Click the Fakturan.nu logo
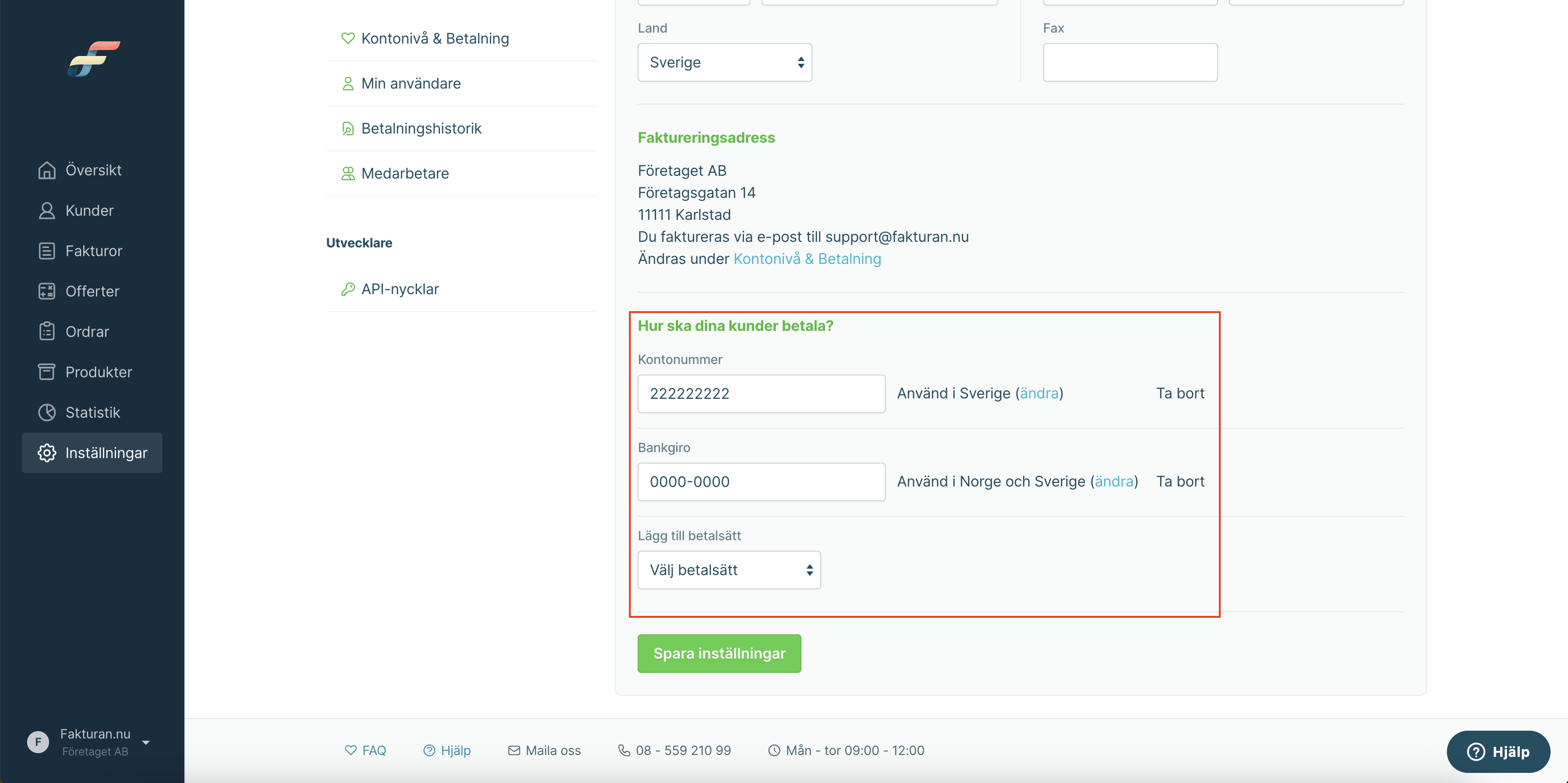The image size is (1568, 783). tap(94, 59)
